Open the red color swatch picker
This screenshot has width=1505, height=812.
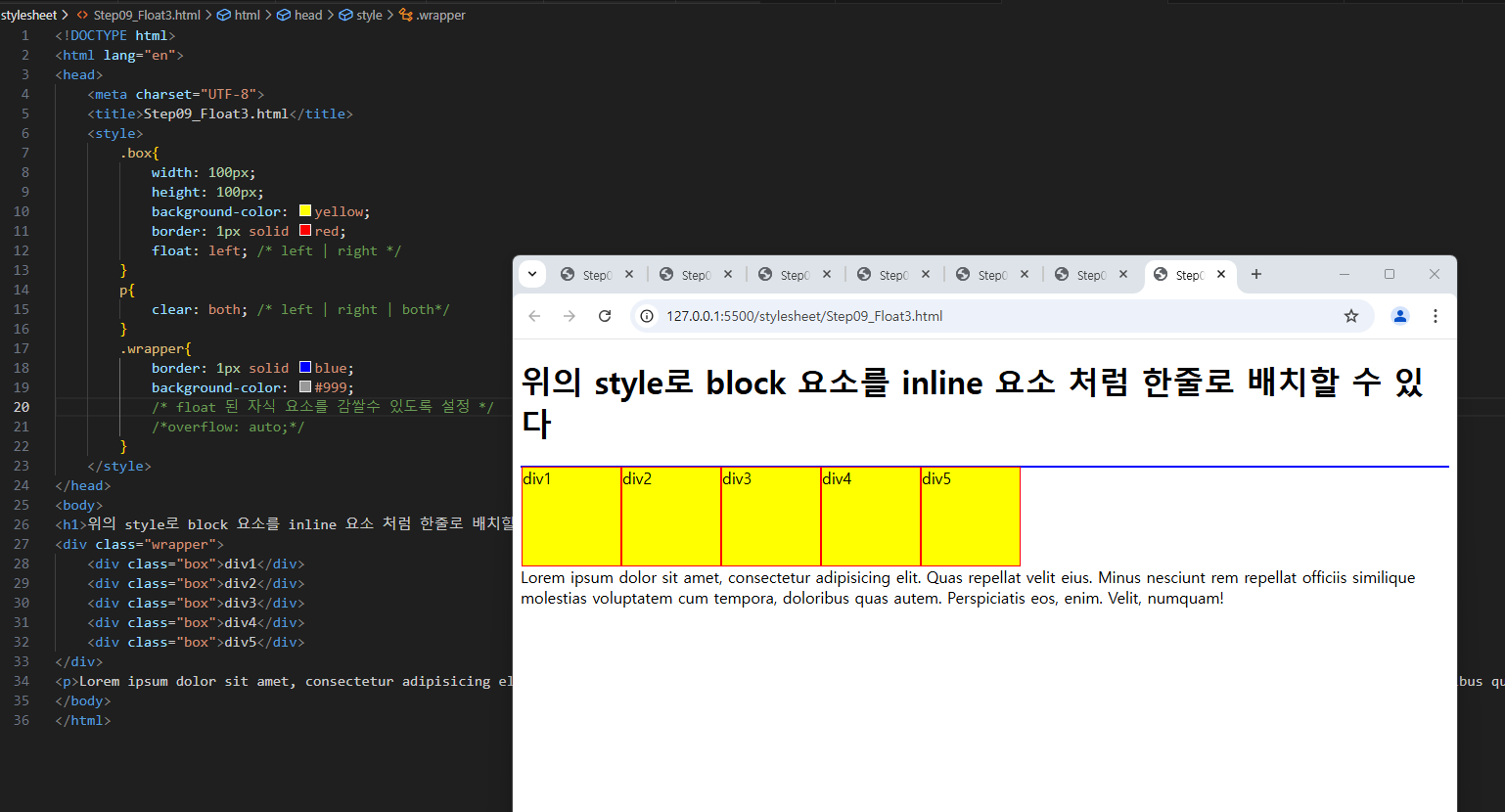[x=305, y=230]
